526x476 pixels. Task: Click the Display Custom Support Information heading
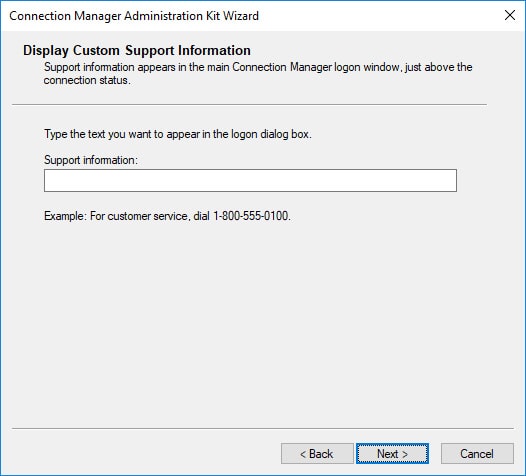tap(137, 50)
